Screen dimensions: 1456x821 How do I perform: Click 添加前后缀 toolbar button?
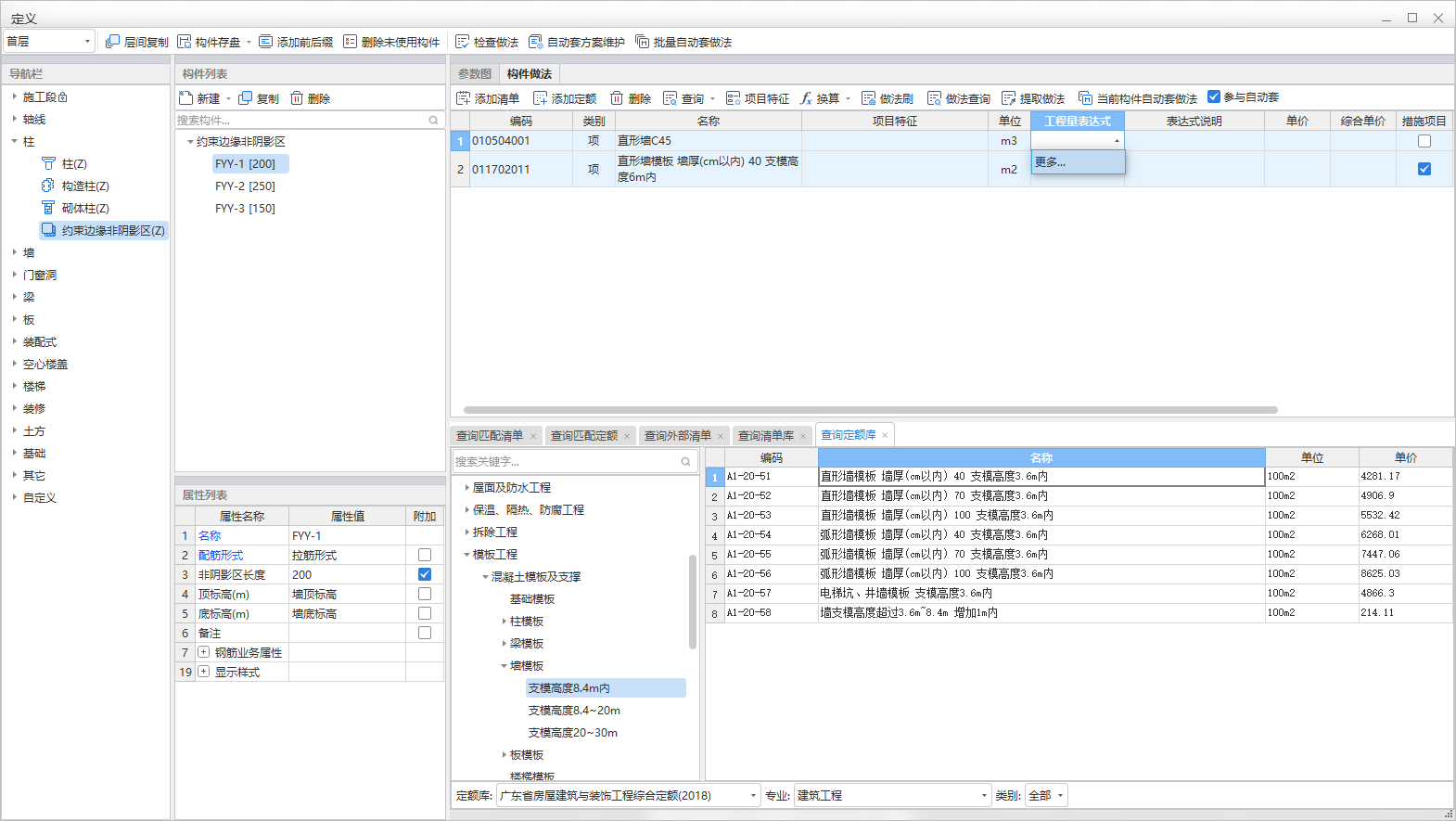[296, 42]
